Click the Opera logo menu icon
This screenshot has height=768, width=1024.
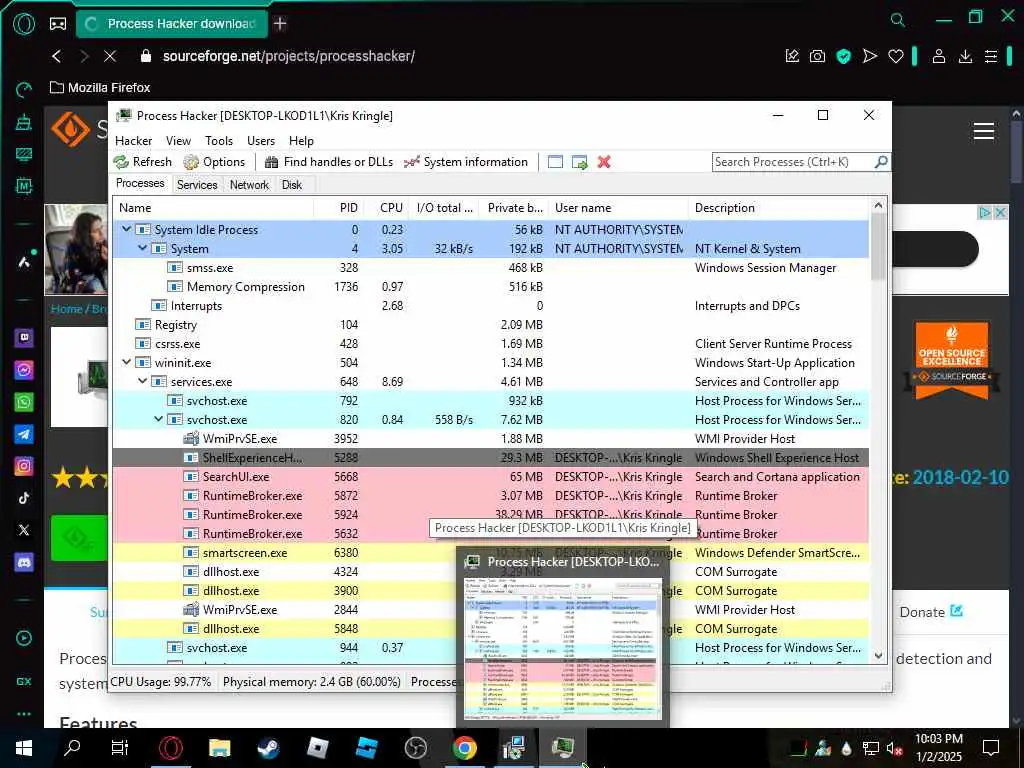pyautogui.click(x=24, y=24)
